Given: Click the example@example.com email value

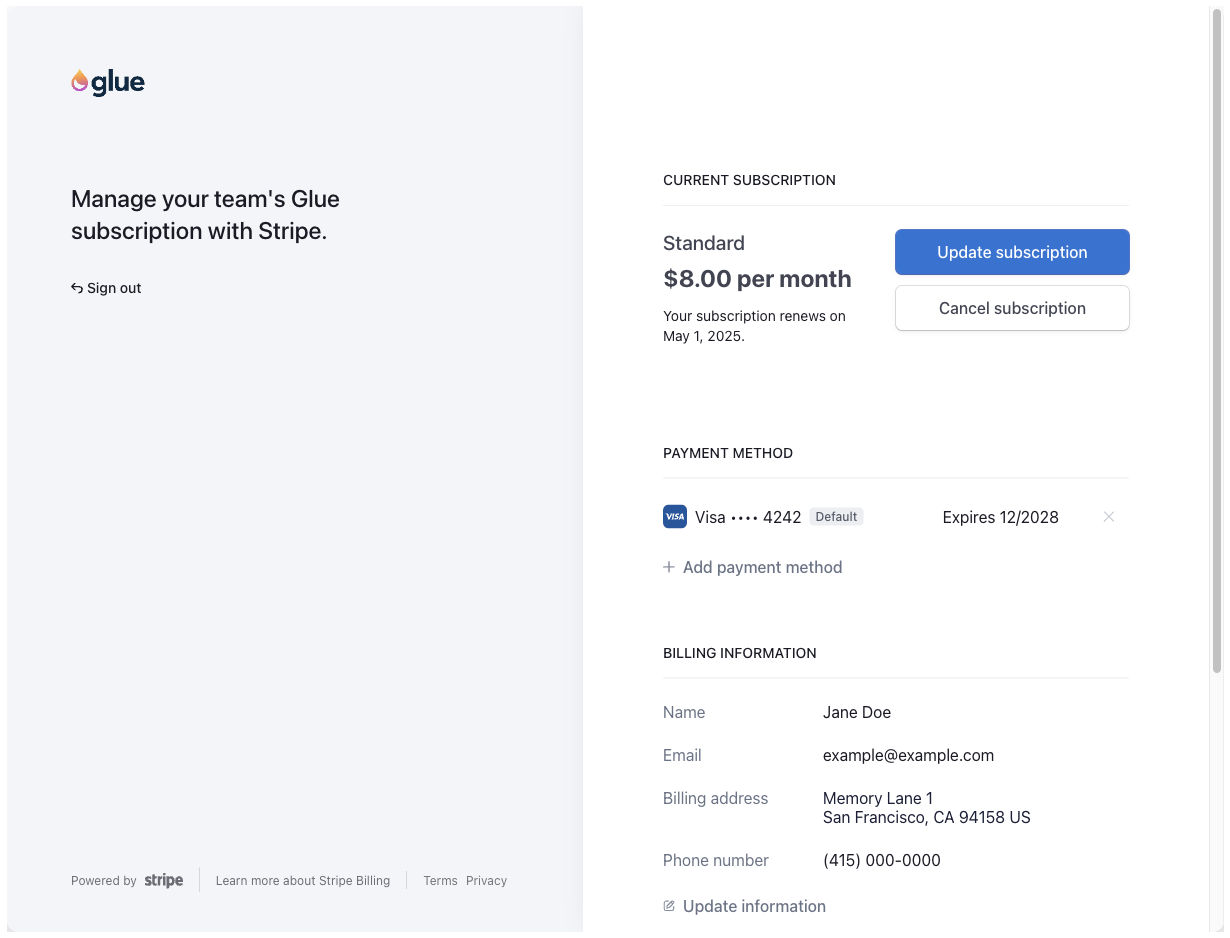Looking at the screenshot, I should 908,755.
